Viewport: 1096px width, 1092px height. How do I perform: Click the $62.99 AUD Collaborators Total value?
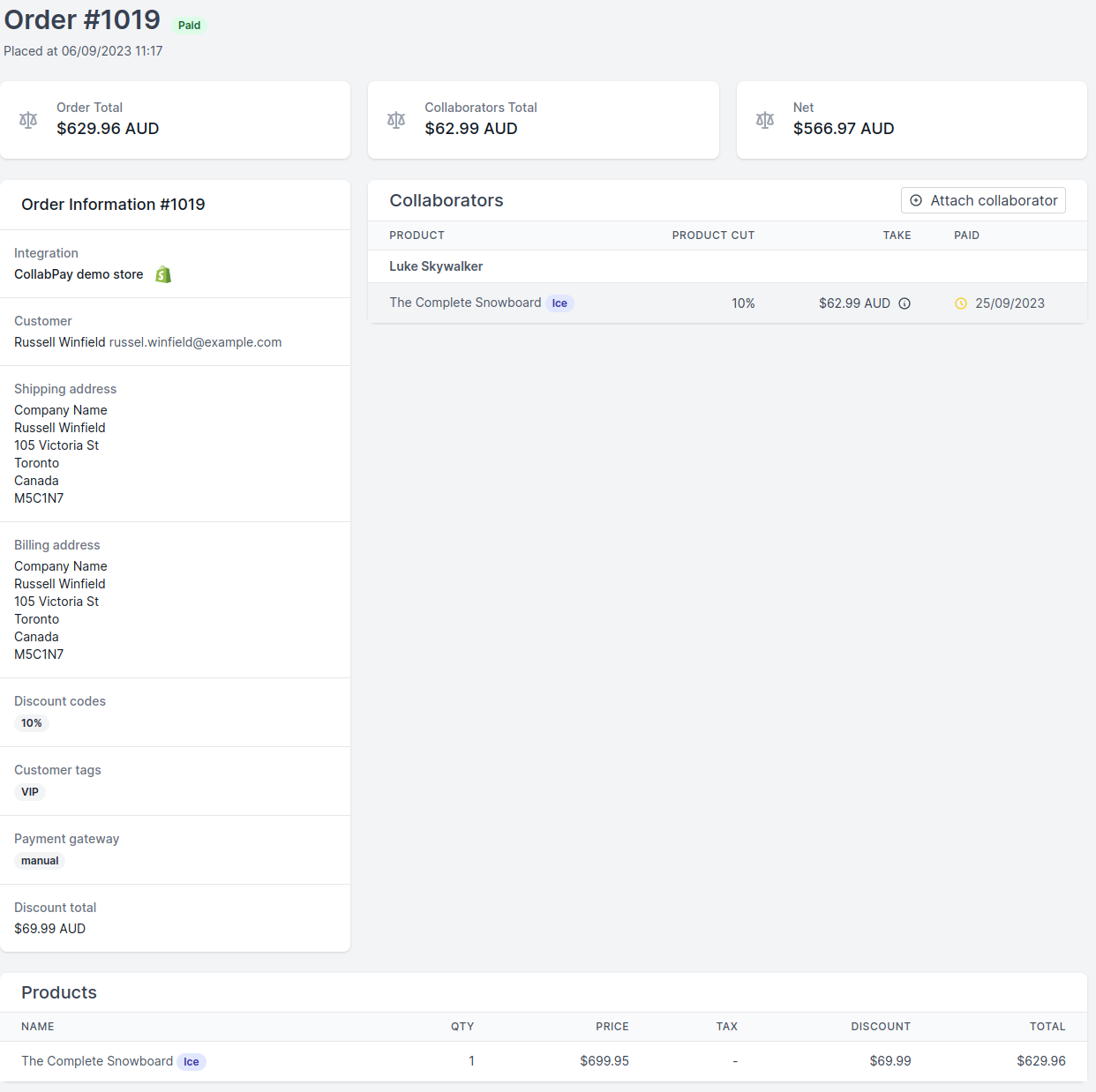pos(471,129)
